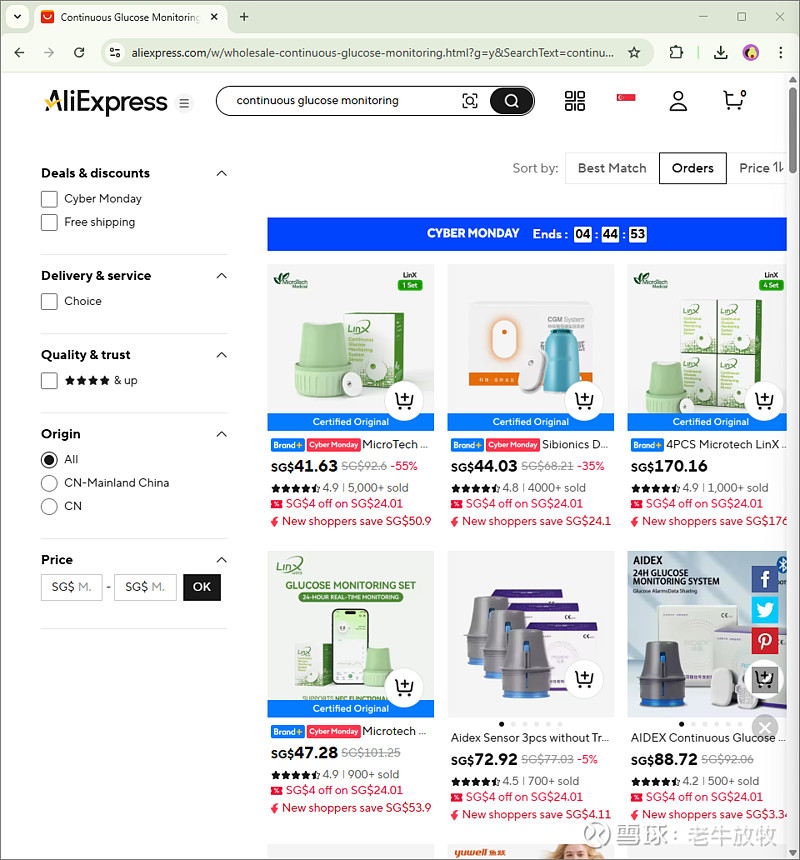Click the AliExpress logo
800x860 pixels.
click(x=106, y=101)
